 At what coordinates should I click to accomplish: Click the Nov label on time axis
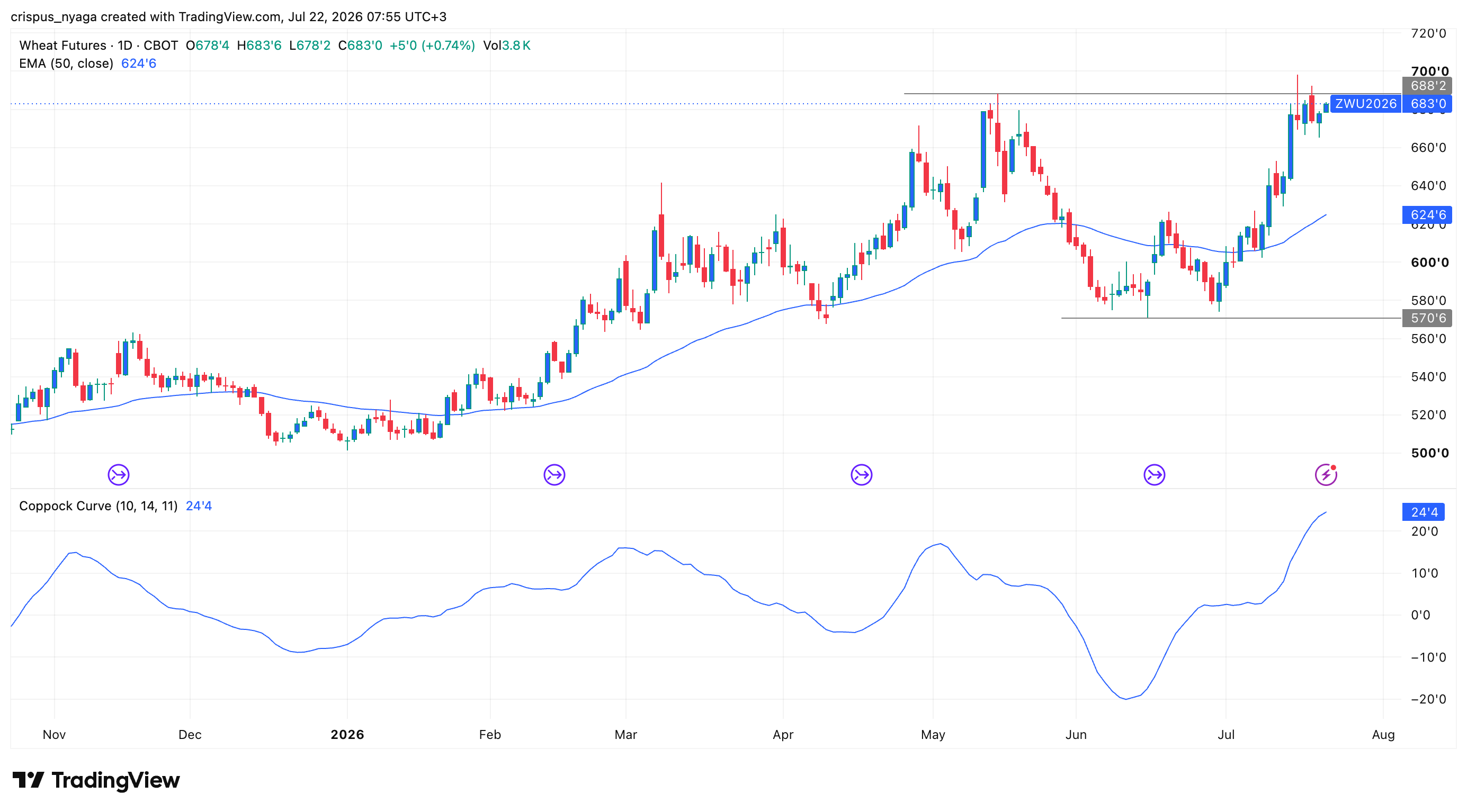[x=54, y=735]
